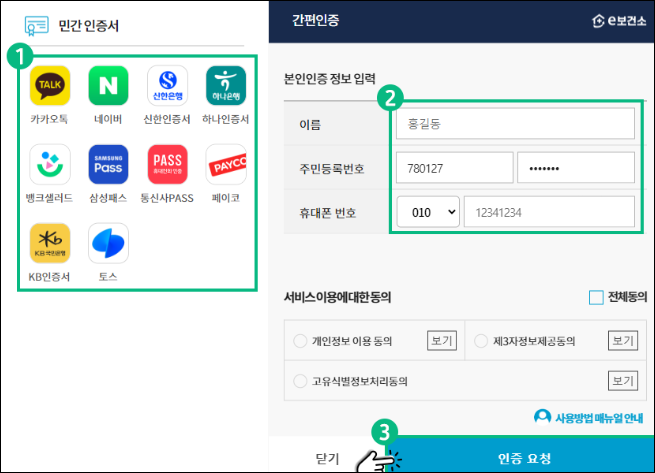Open the 사용방법 매뉴얼 안내 help link

(x=589, y=417)
